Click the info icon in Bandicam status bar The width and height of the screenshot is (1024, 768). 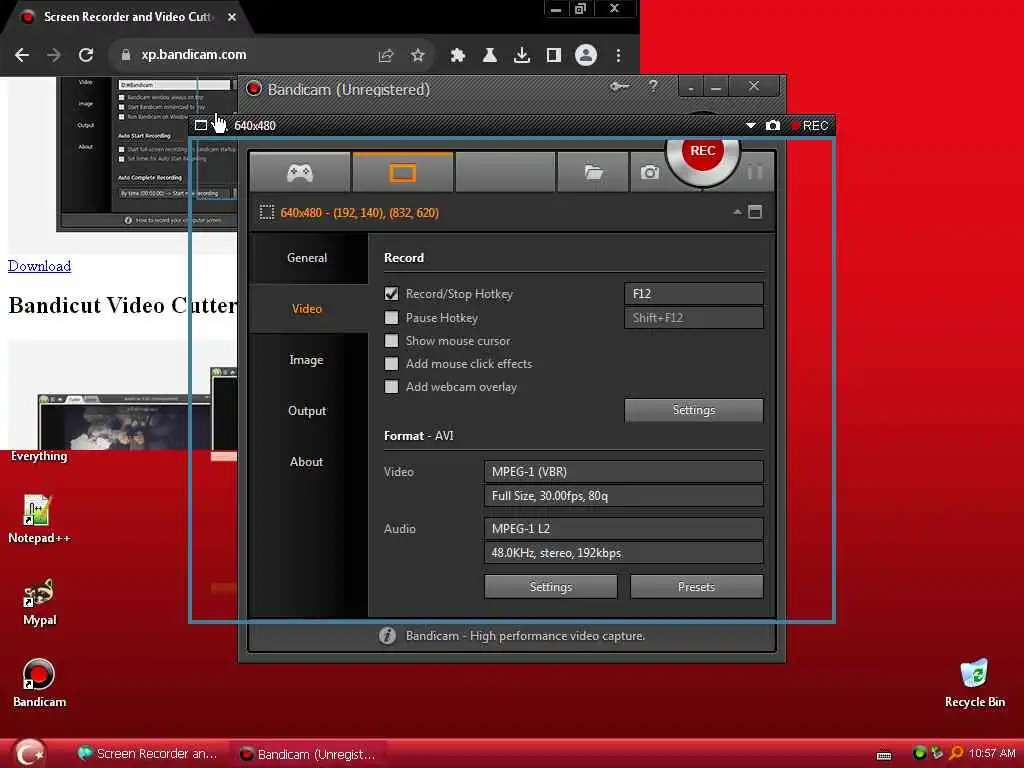tap(387, 635)
